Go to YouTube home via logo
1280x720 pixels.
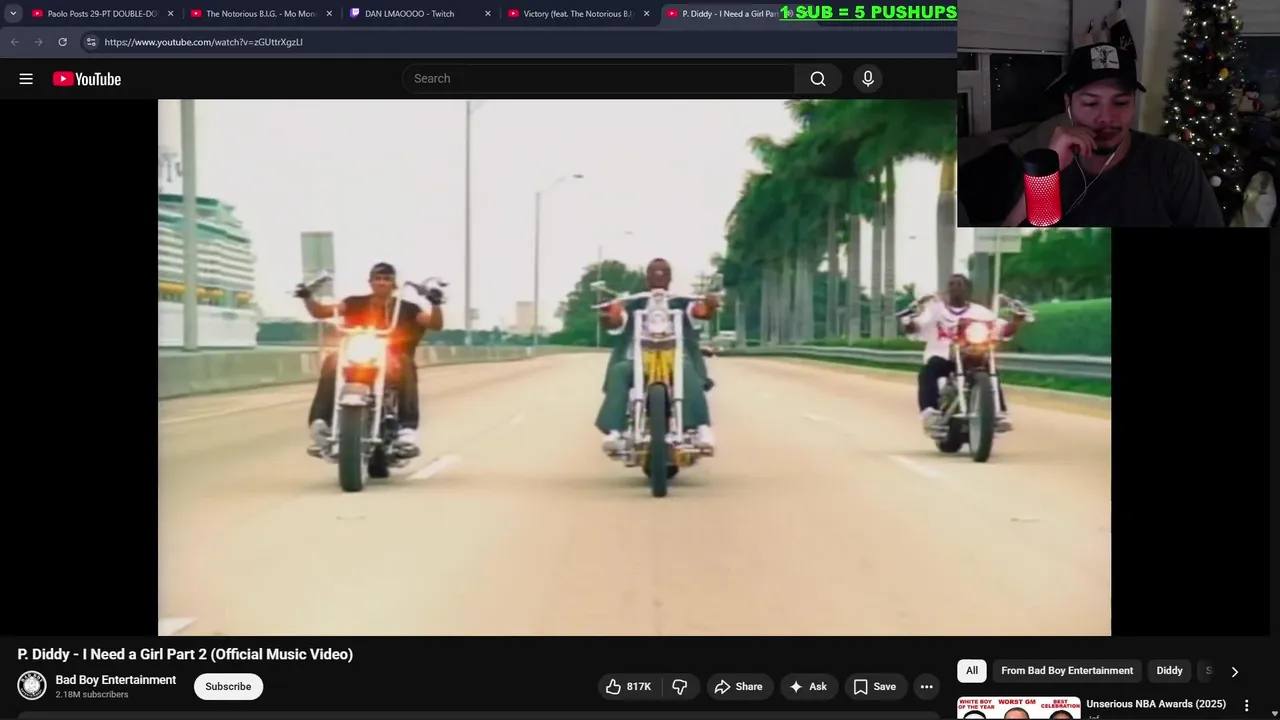point(87,79)
